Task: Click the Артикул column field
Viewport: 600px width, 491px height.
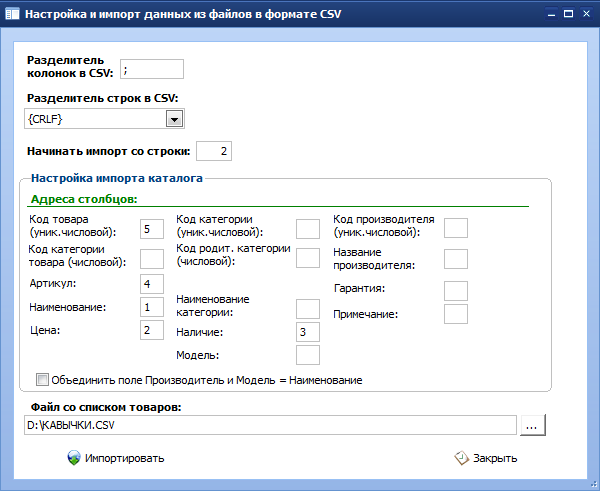Action: pos(152,284)
